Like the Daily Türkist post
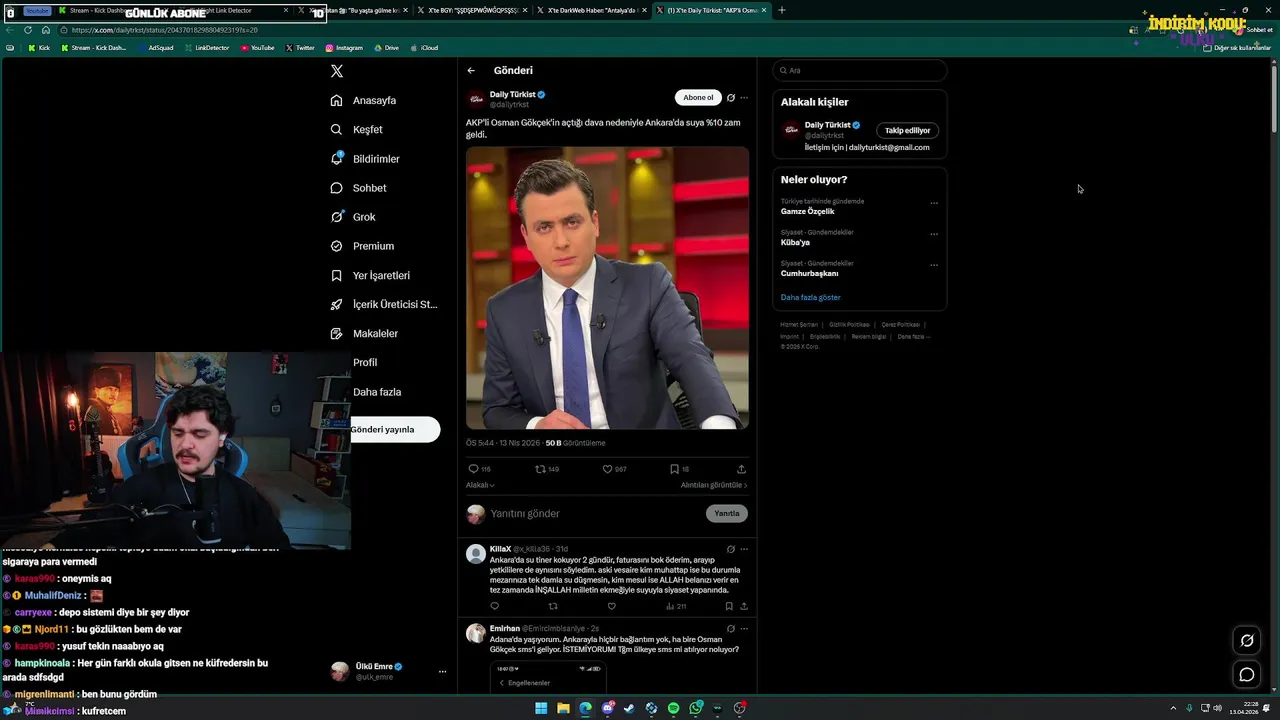The image size is (1280, 720). click(607, 469)
